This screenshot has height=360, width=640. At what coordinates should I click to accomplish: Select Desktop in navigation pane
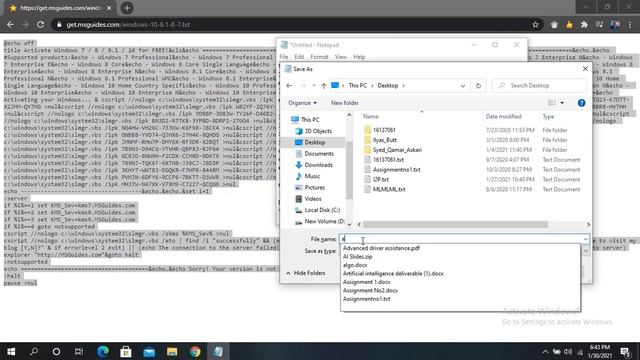coord(315,142)
